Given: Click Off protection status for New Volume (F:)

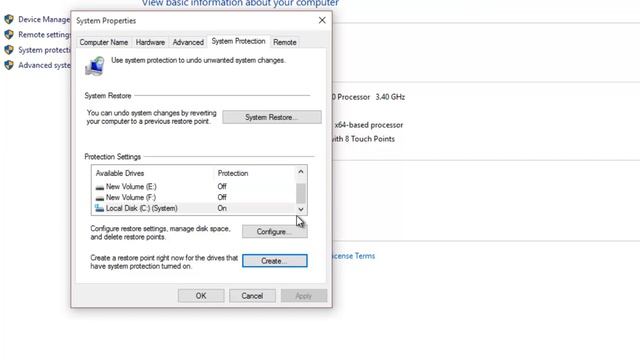Looking at the screenshot, I should click(x=222, y=198).
